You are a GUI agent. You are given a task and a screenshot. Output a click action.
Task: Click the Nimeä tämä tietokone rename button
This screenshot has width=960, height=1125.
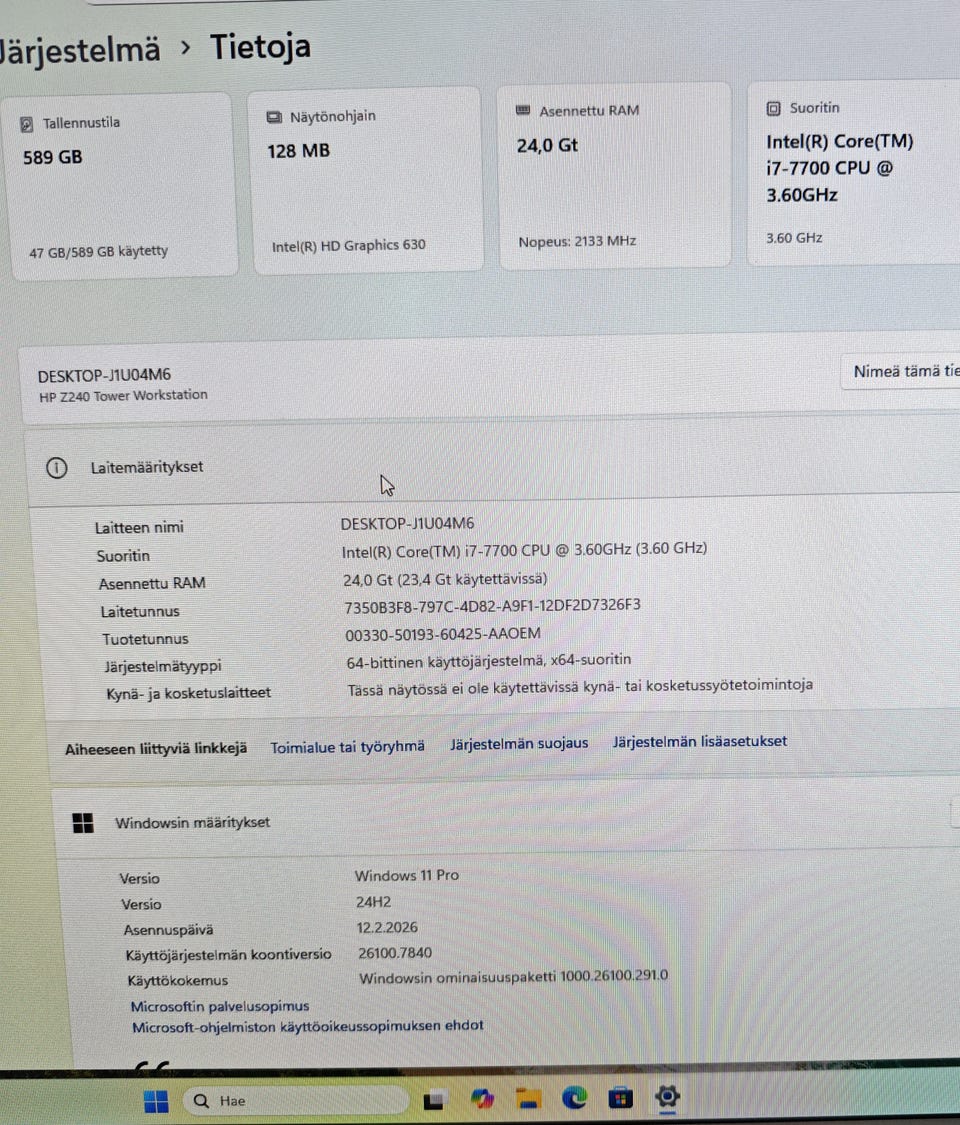coord(900,371)
